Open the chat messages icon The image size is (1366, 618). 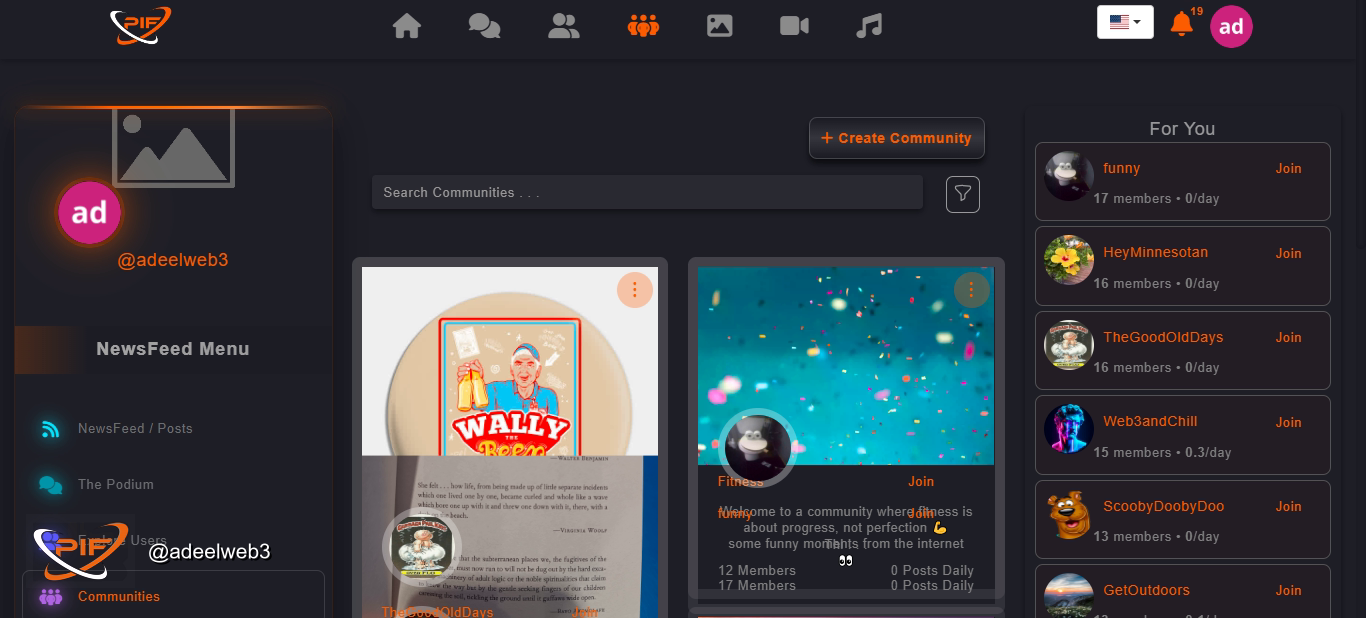tap(485, 26)
